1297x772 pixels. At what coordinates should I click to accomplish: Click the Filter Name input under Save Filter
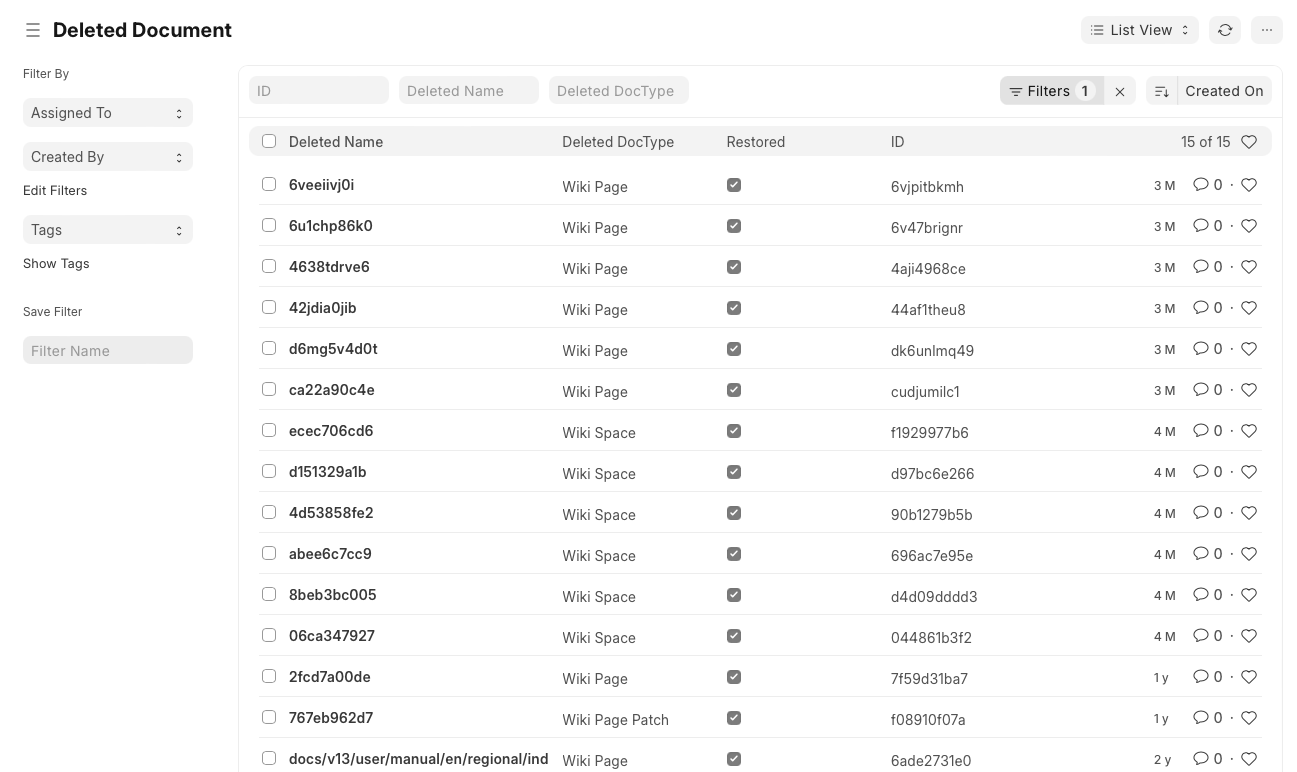(107, 350)
